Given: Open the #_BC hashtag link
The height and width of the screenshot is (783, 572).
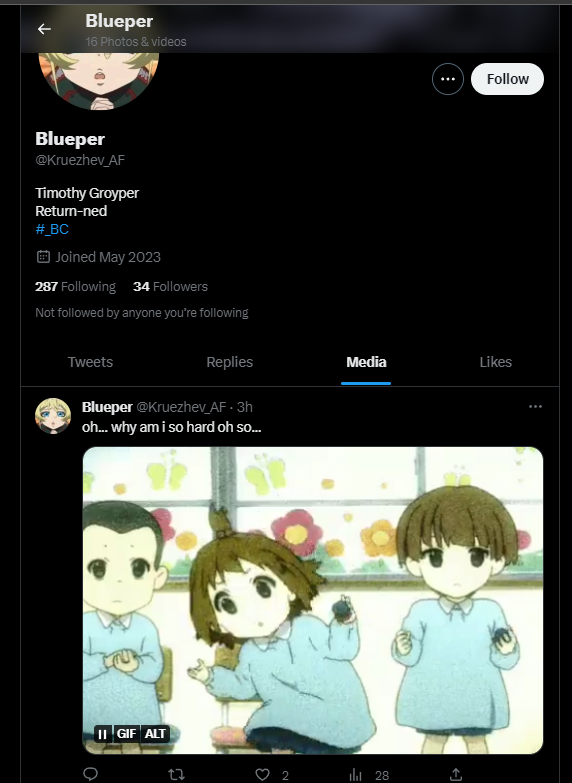Looking at the screenshot, I should coord(52,229).
